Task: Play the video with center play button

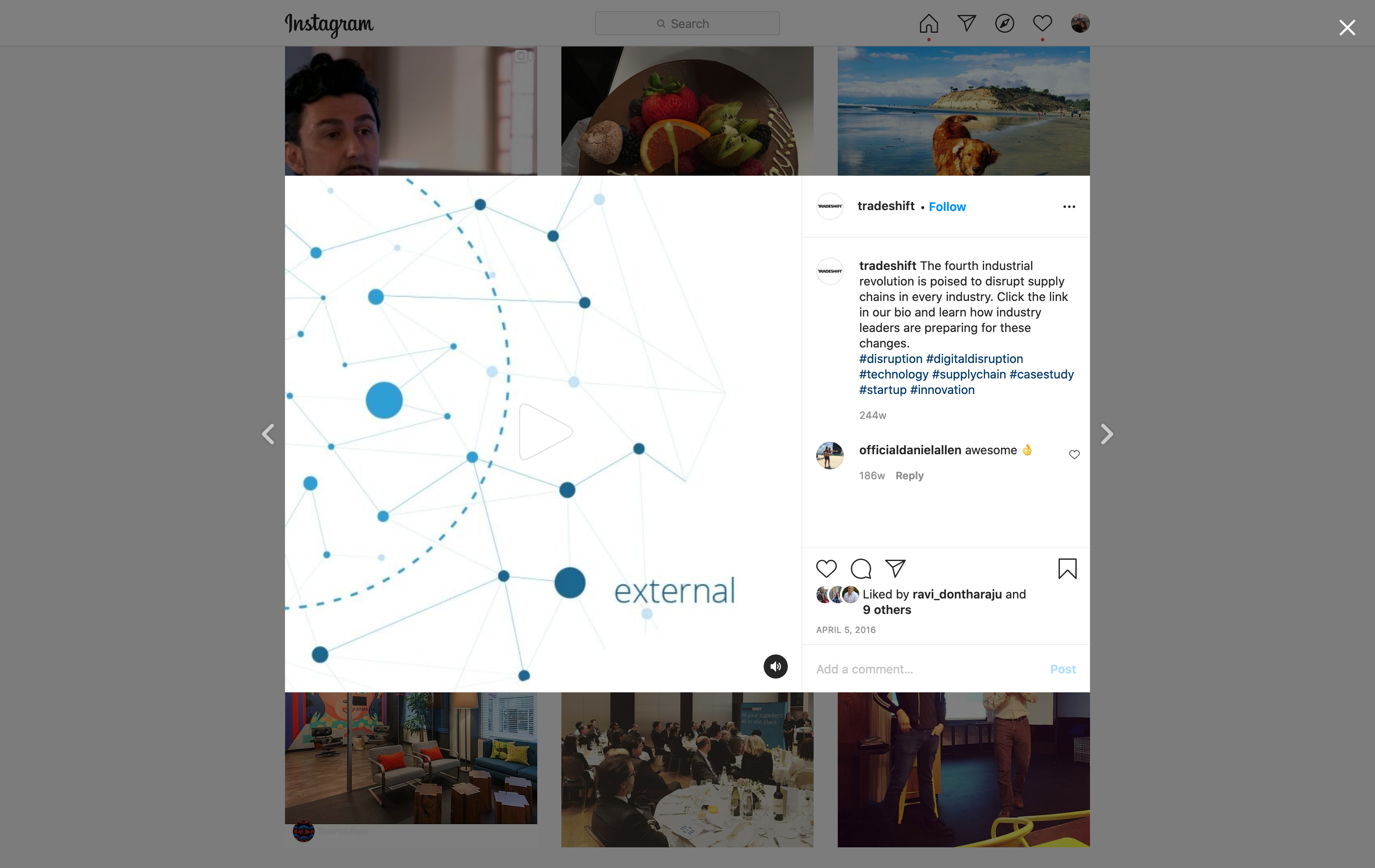Action: click(545, 432)
